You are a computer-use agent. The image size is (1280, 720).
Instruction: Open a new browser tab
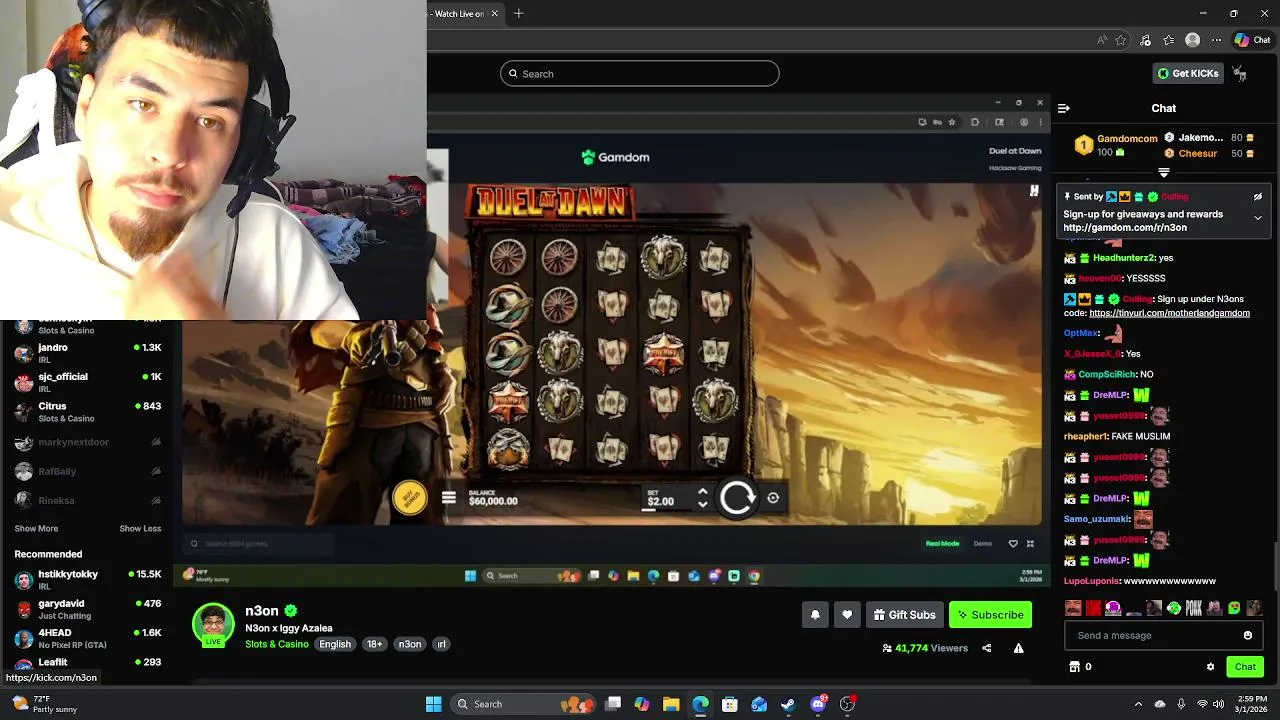[x=518, y=13]
